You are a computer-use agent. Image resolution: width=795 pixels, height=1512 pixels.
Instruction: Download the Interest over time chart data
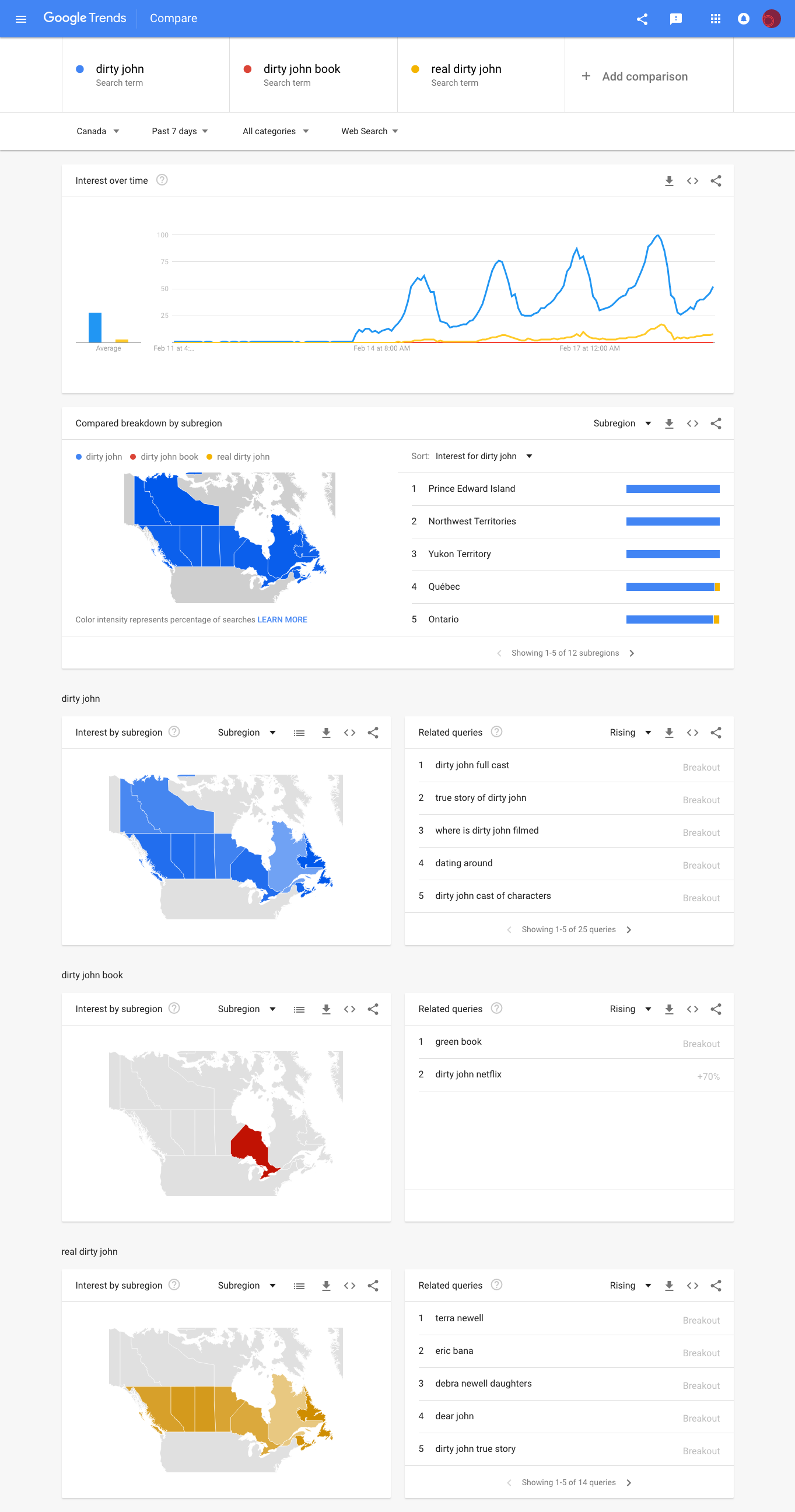[x=669, y=181]
